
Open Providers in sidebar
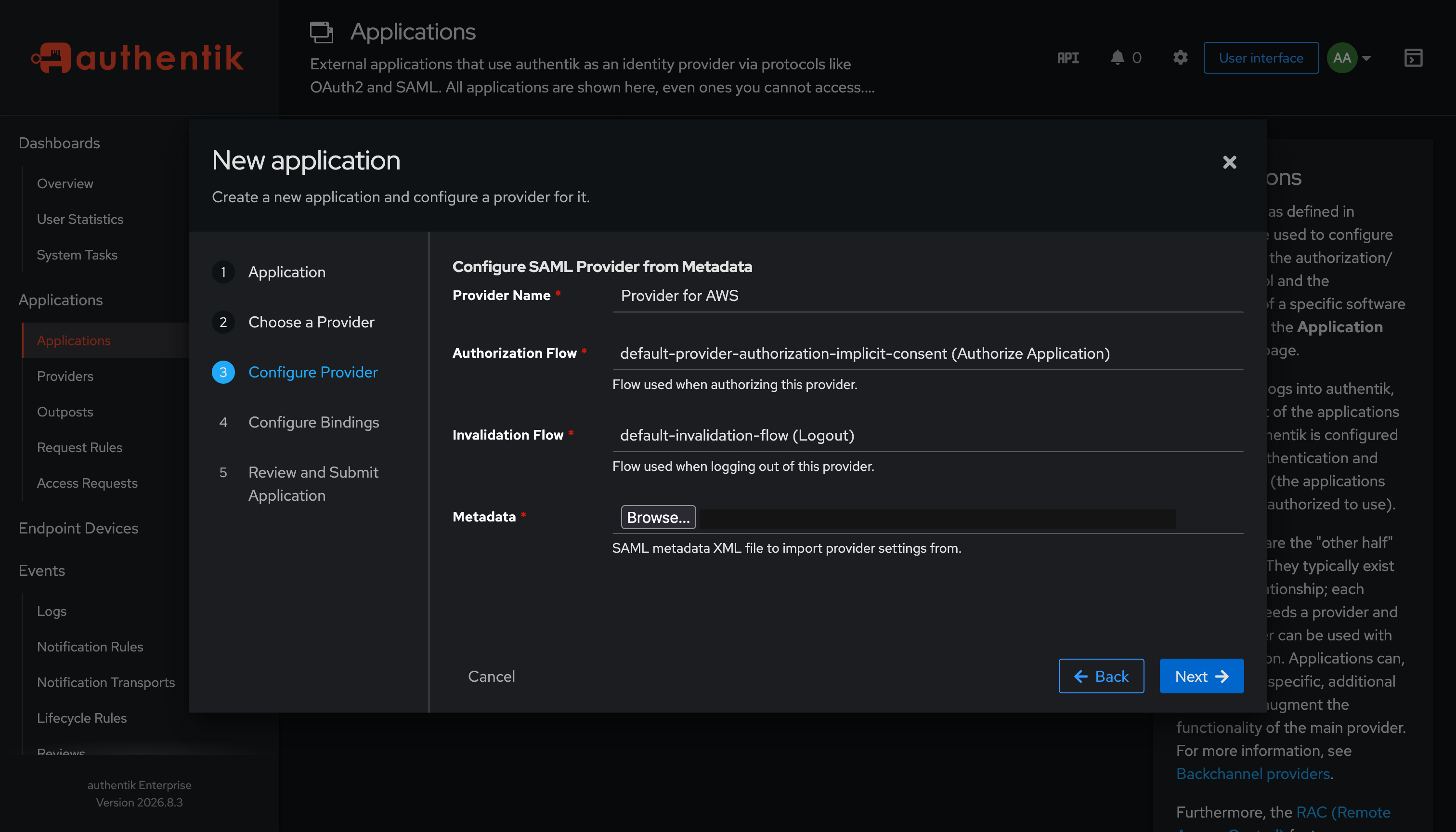65,376
